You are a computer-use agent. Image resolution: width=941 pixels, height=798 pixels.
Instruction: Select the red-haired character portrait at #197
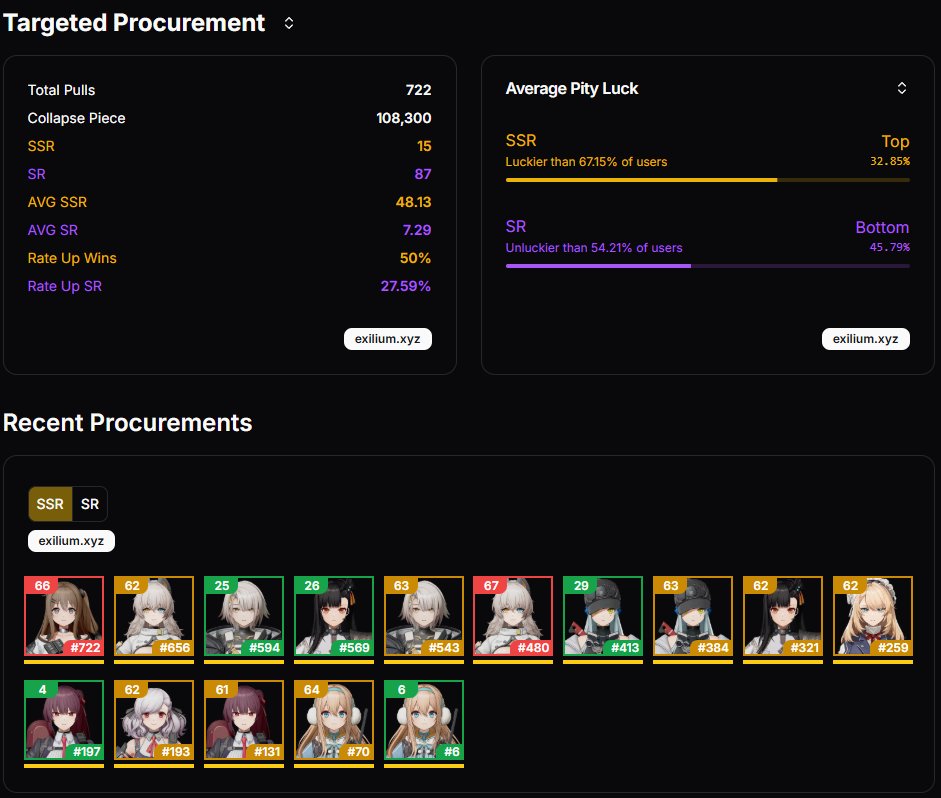[64, 720]
